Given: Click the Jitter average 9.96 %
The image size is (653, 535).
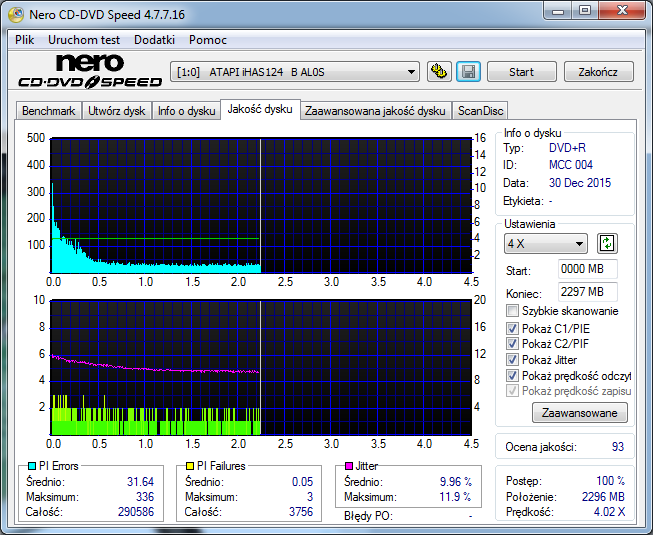Looking at the screenshot, I should pyautogui.click(x=456, y=482).
